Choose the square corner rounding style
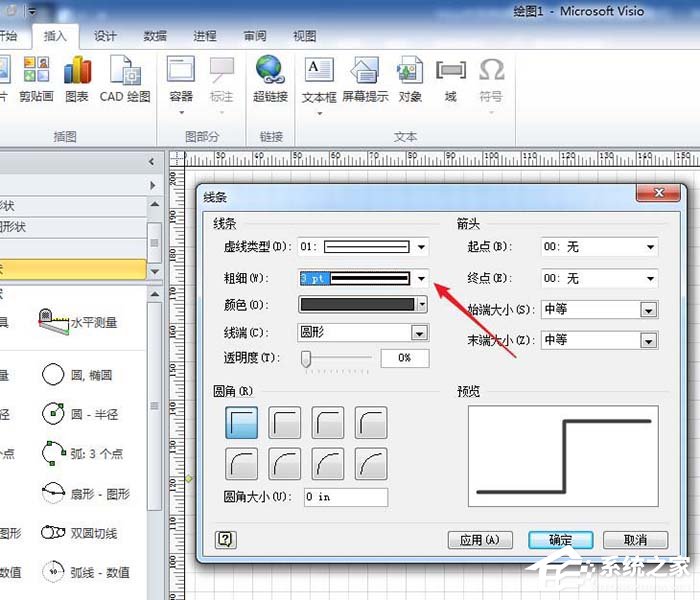Screen dimensions: 700x600 242,422
